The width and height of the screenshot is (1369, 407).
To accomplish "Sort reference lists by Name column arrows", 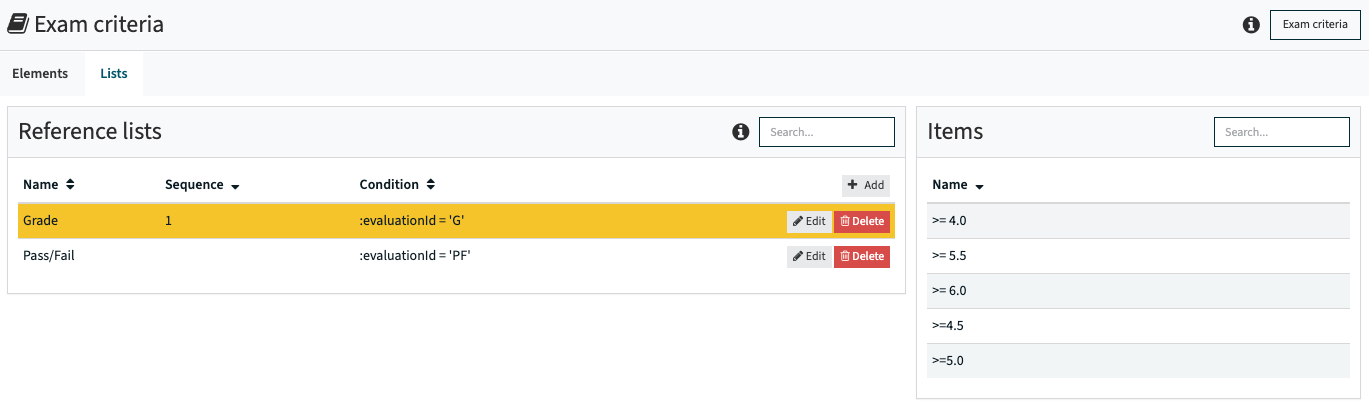I will coord(70,185).
